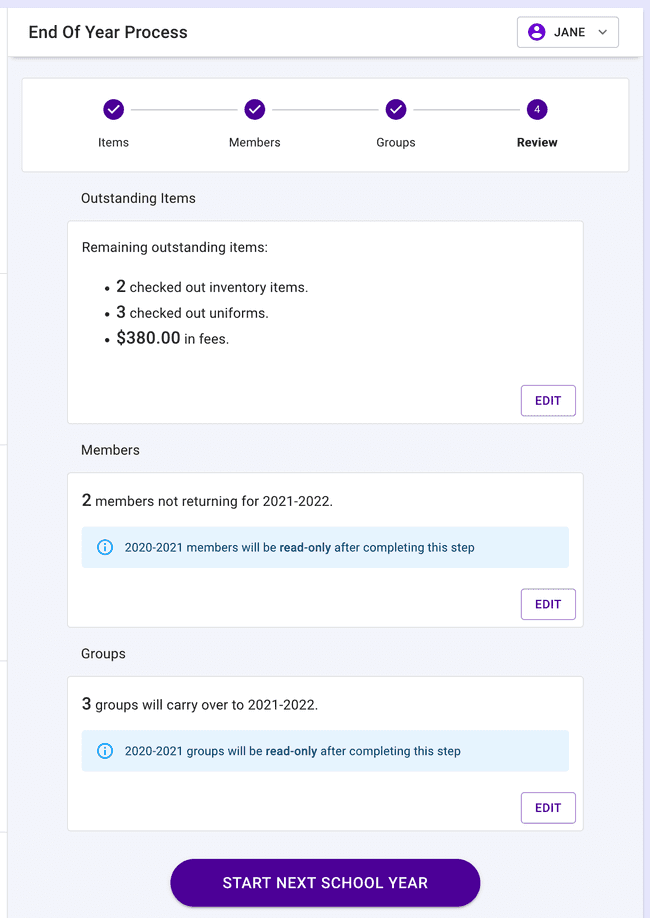Click the Members step checkmark icon
This screenshot has width=650, height=918.
click(x=255, y=109)
